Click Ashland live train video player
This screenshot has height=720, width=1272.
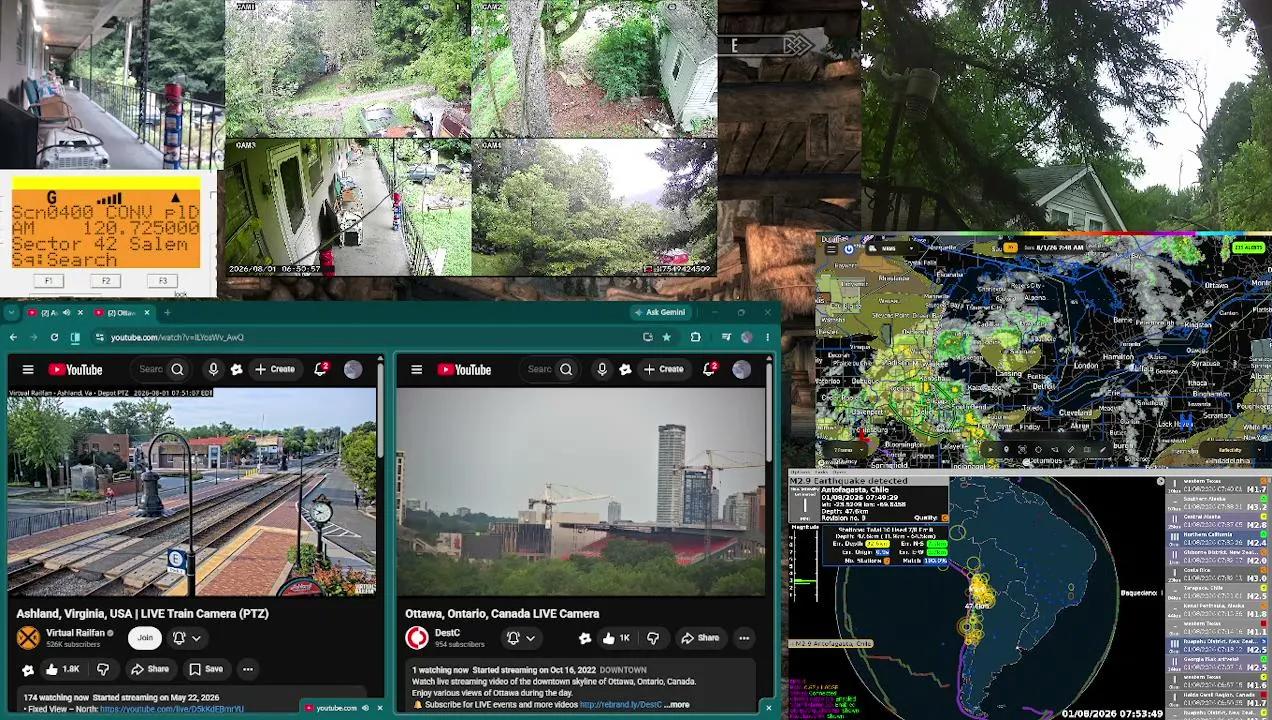(192, 491)
